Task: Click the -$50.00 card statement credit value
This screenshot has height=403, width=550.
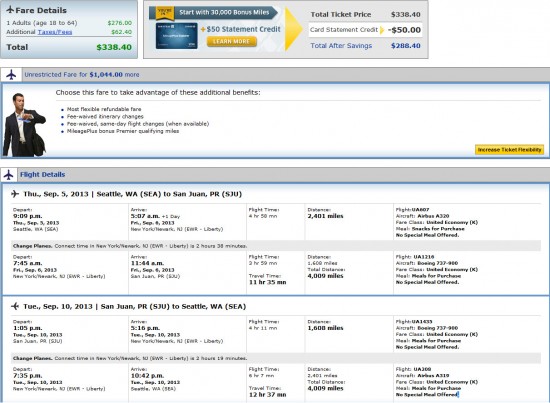Action: (404, 30)
